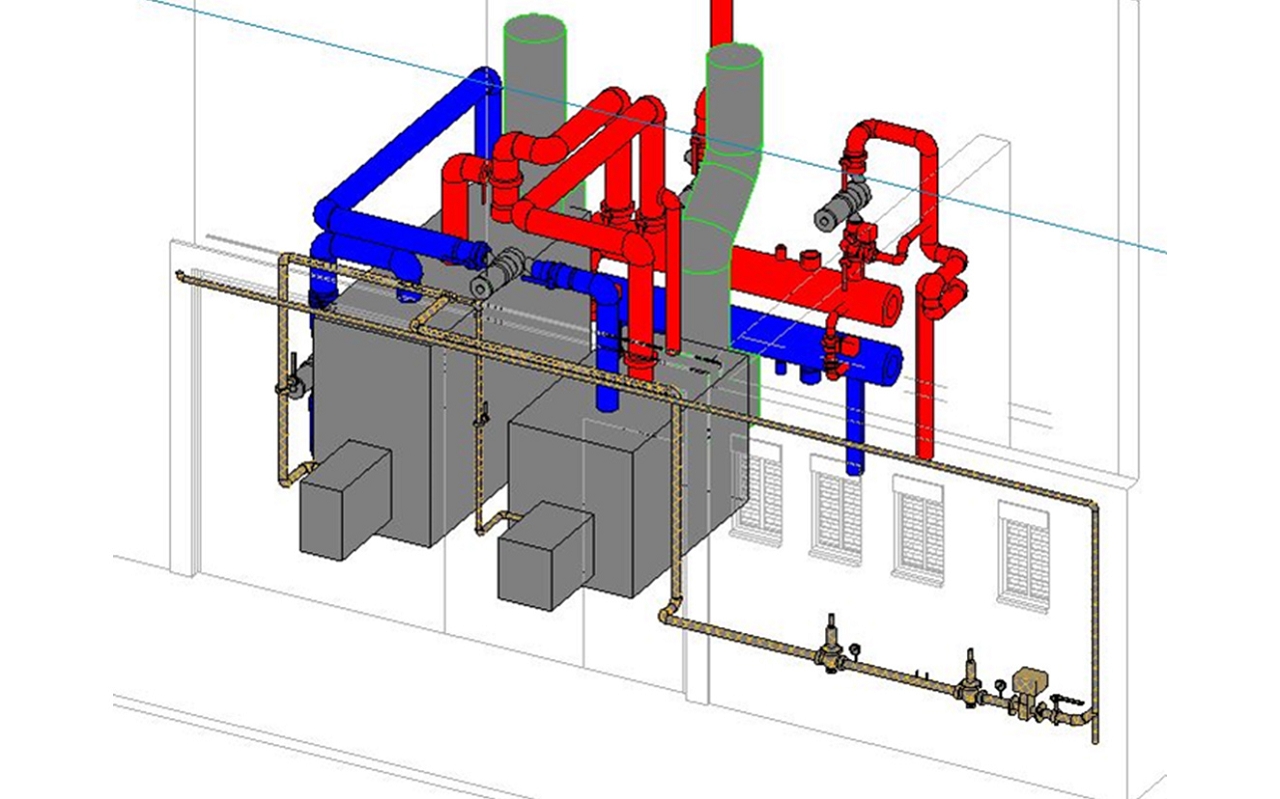Select the tan gas valve box
1280x799 pixels.
coord(1026,685)
